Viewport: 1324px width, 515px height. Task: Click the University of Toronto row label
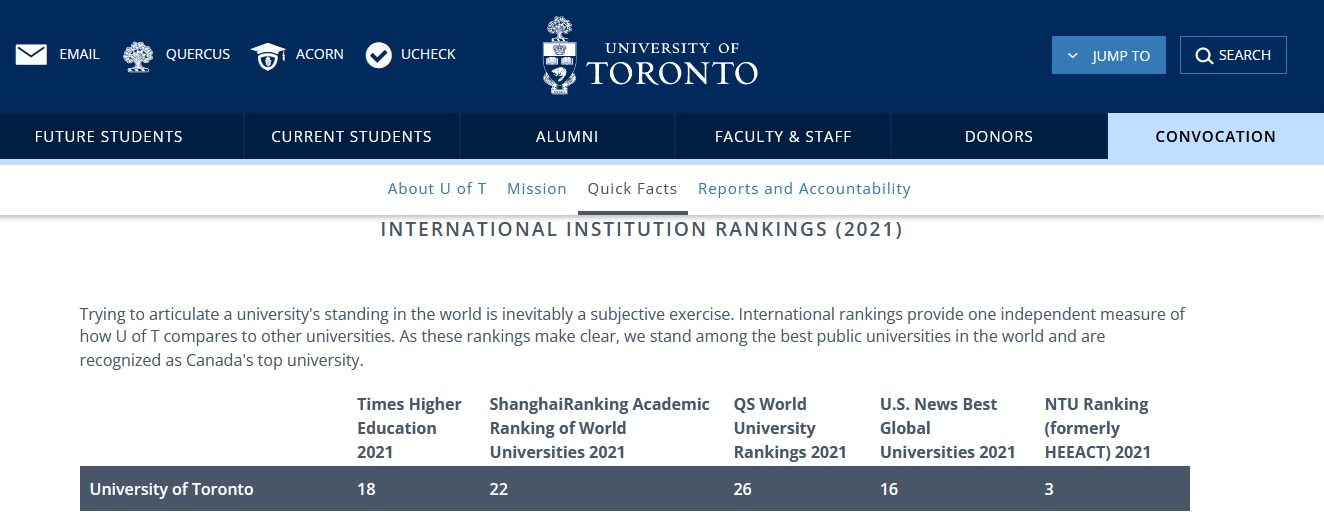click(172, 489)
